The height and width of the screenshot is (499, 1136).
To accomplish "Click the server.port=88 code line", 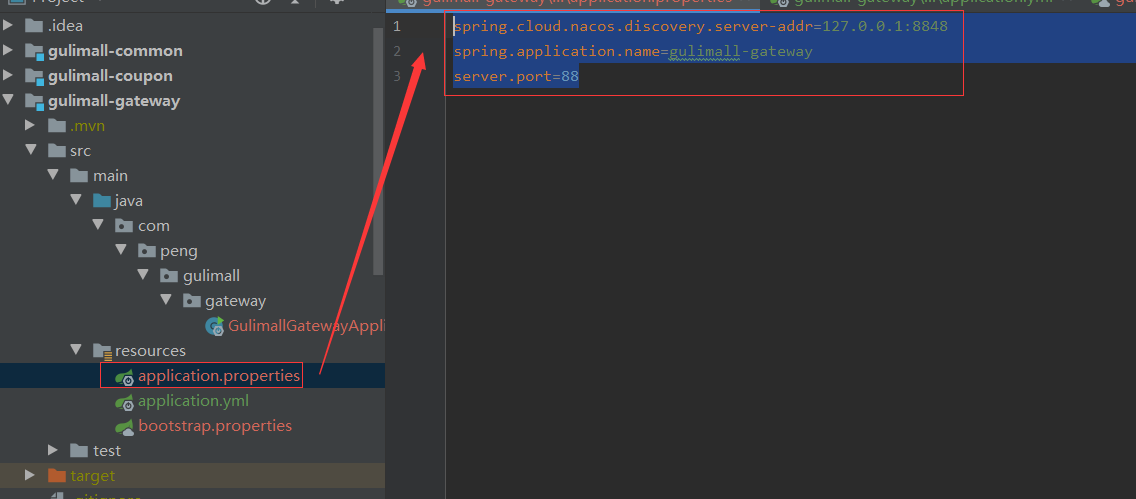I will (x=516, y=76).
